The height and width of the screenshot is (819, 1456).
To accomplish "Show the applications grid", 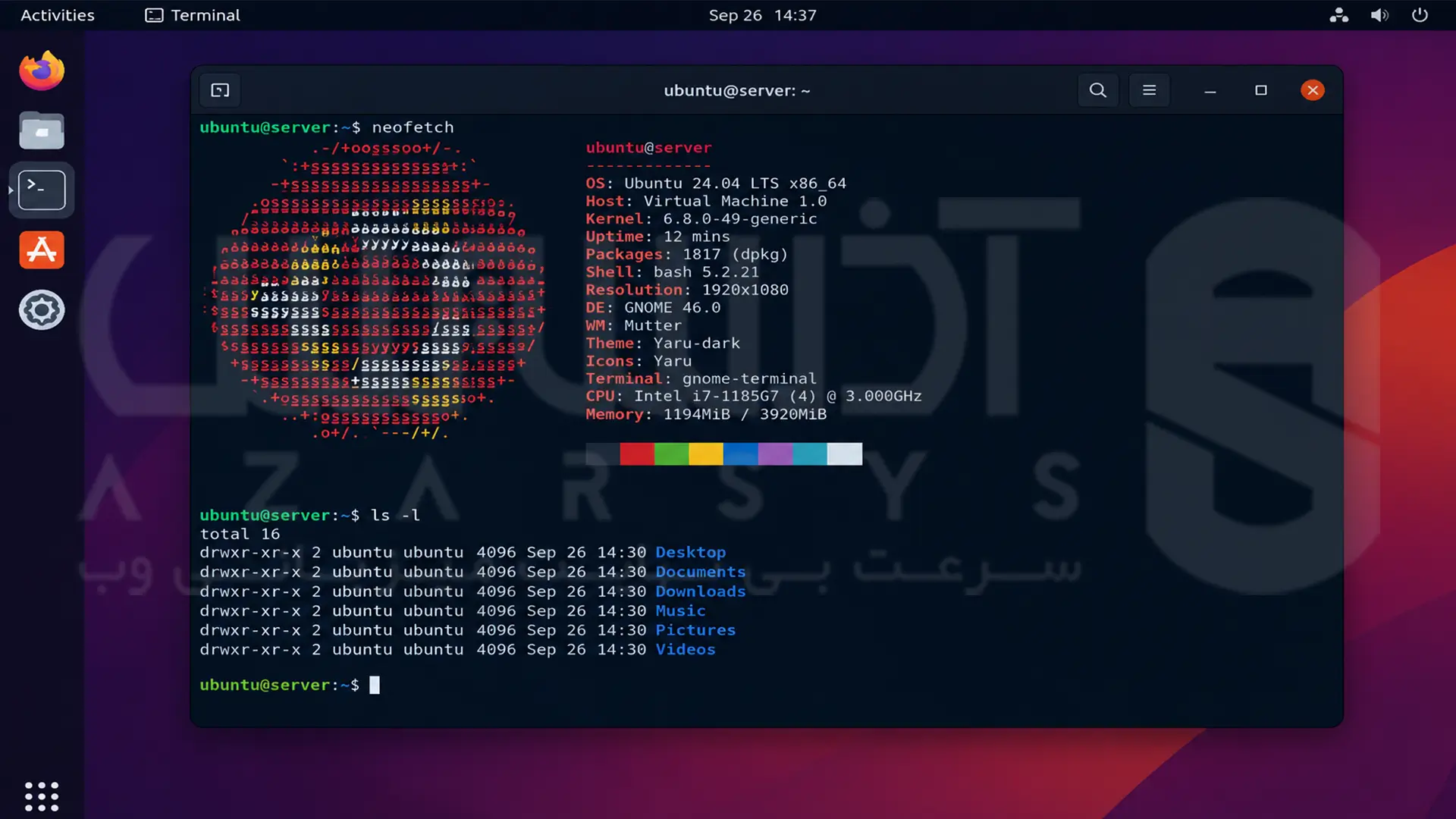I will point(42,796).
